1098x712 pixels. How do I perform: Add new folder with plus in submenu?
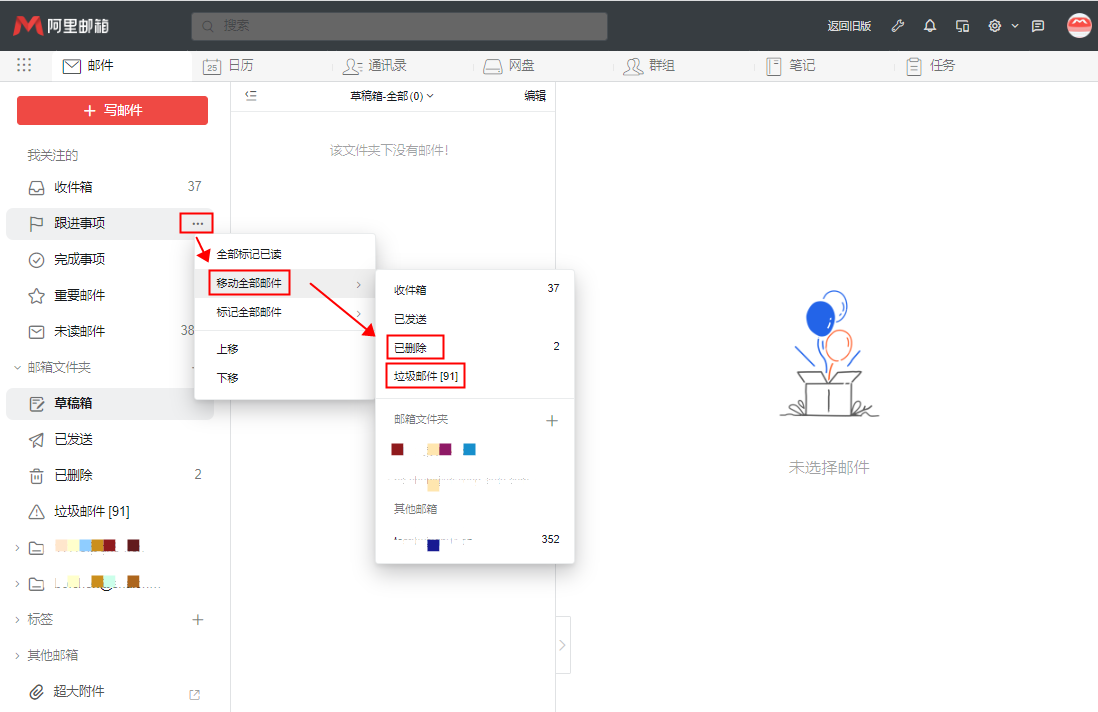551,420
